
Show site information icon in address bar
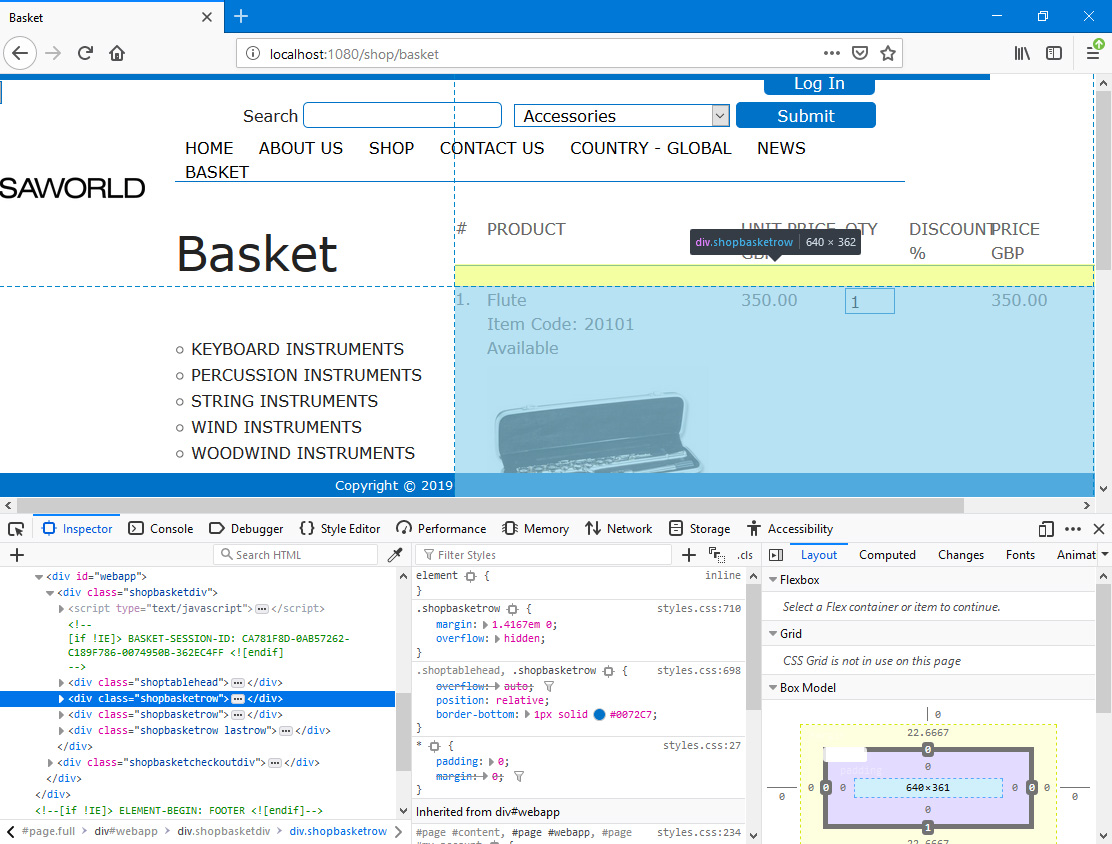pyautogui.click(x=252, y=54)
